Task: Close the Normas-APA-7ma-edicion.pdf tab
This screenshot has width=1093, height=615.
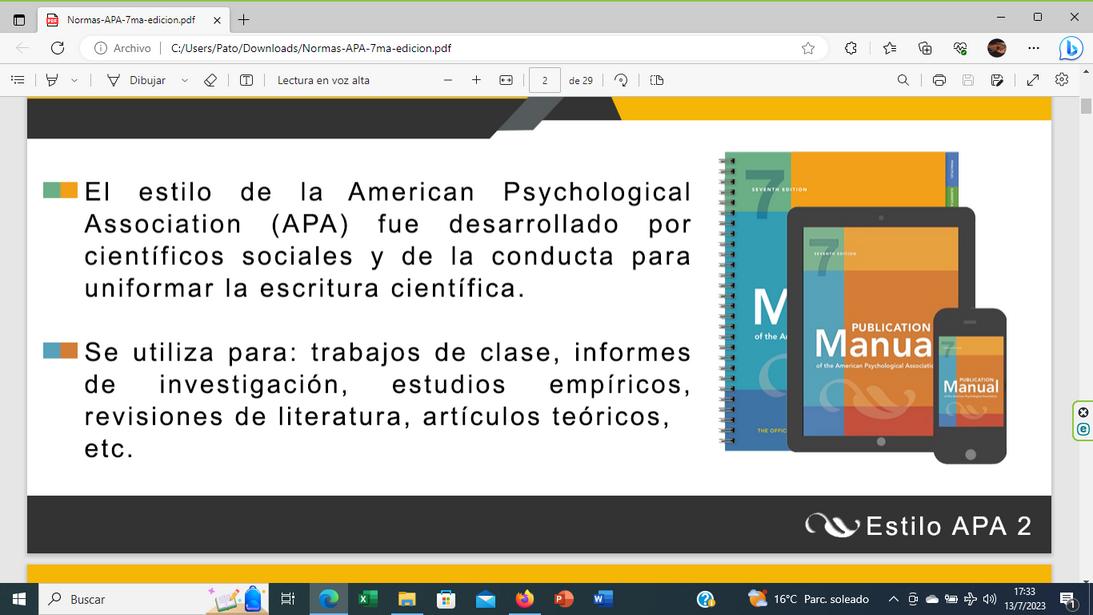Action: point(217,20)
